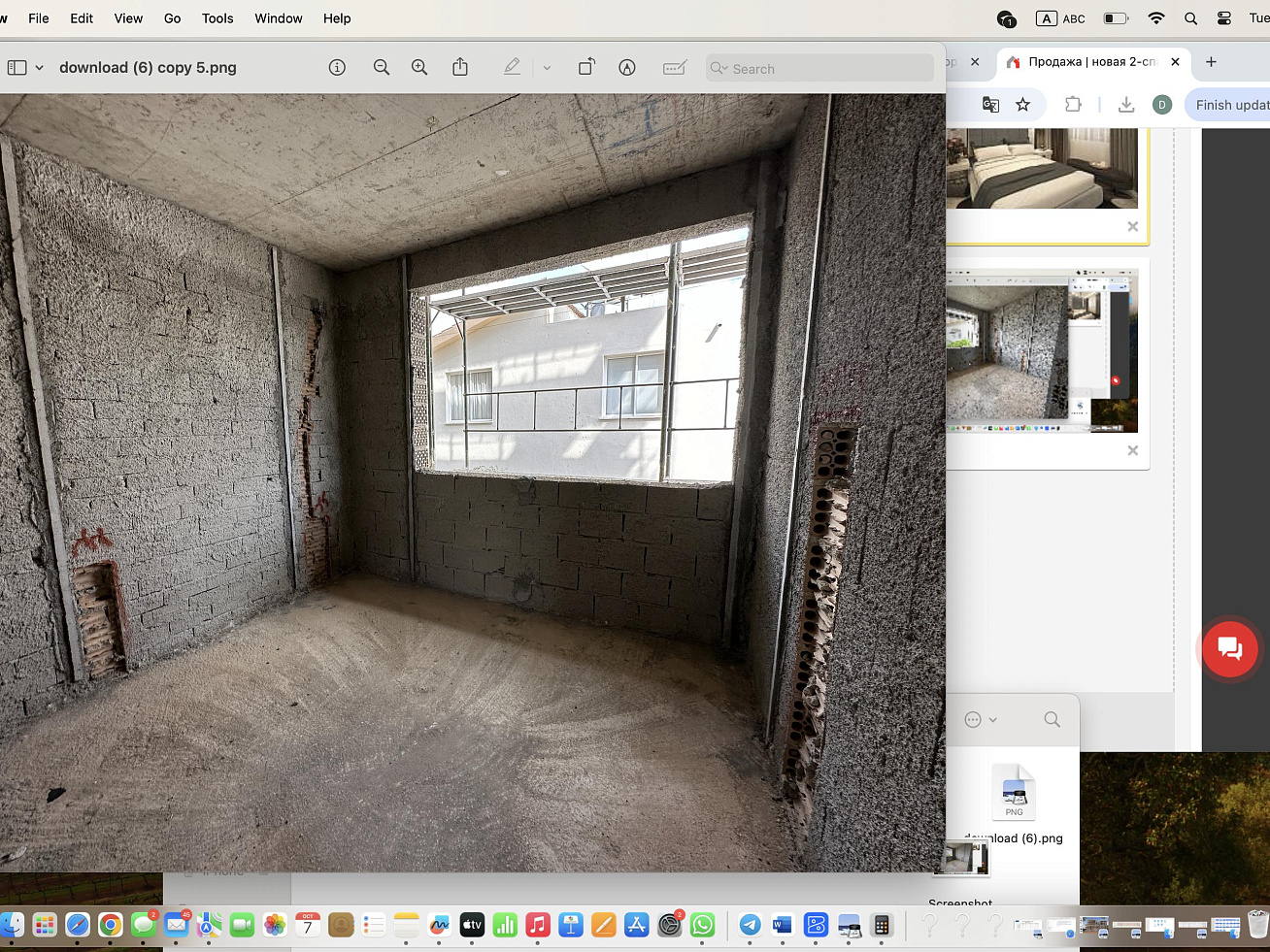Click the Finish update button in Chrome
Screen dimensions: 1270x952
[1230, 105]
